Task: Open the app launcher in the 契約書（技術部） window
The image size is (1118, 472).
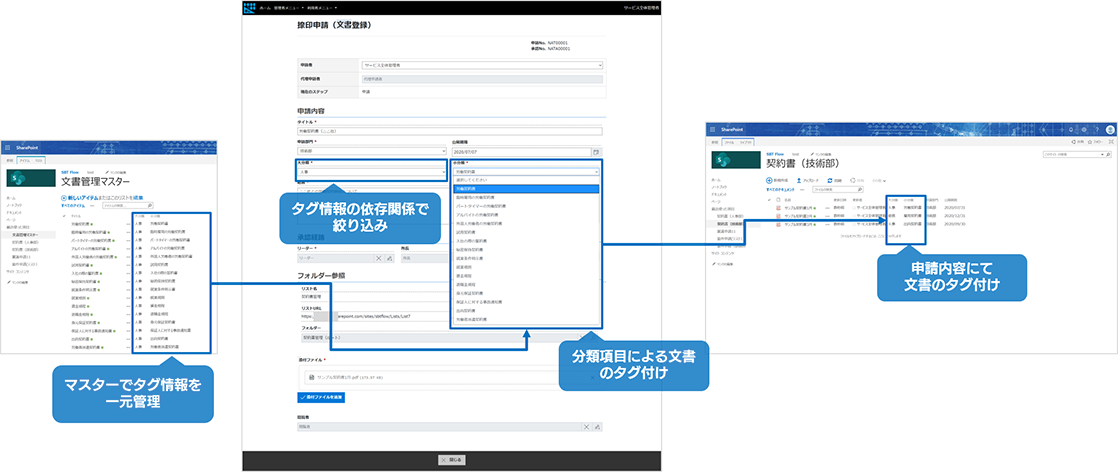Action: coord(712,130)
